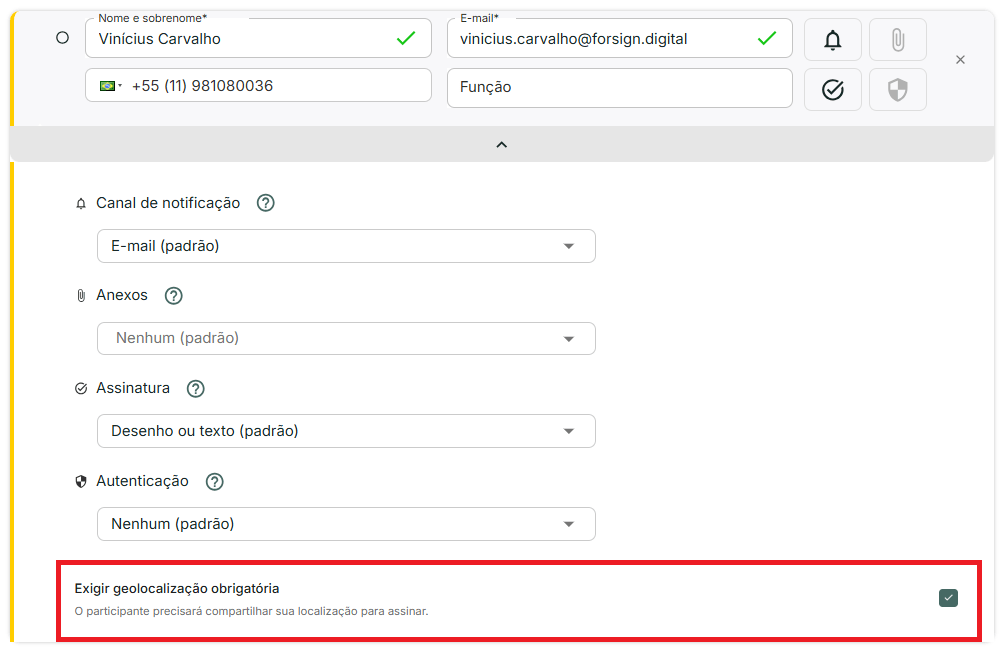
Task: Uncheck the Exigir geolocalização obrigatória checkbox
Action: [x=948, y=598]
